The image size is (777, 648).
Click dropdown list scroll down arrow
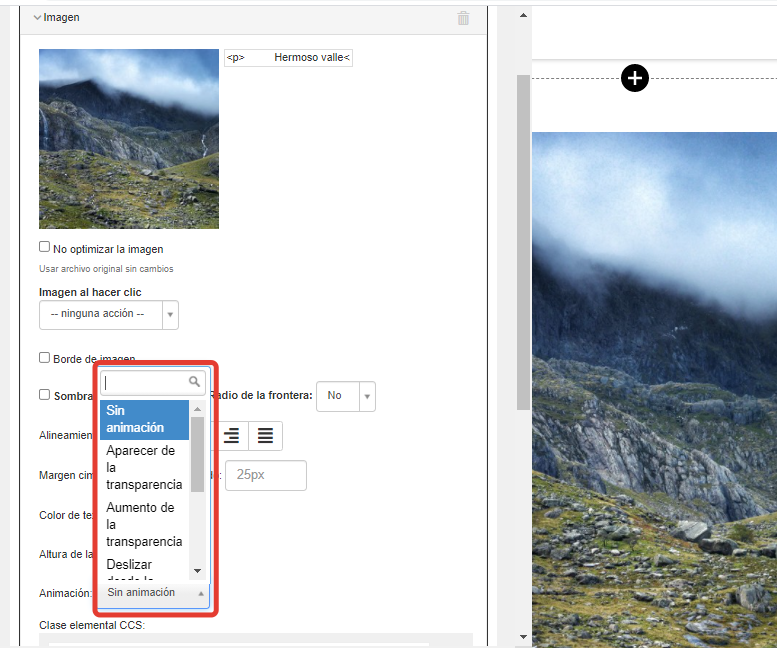point(197,571)
